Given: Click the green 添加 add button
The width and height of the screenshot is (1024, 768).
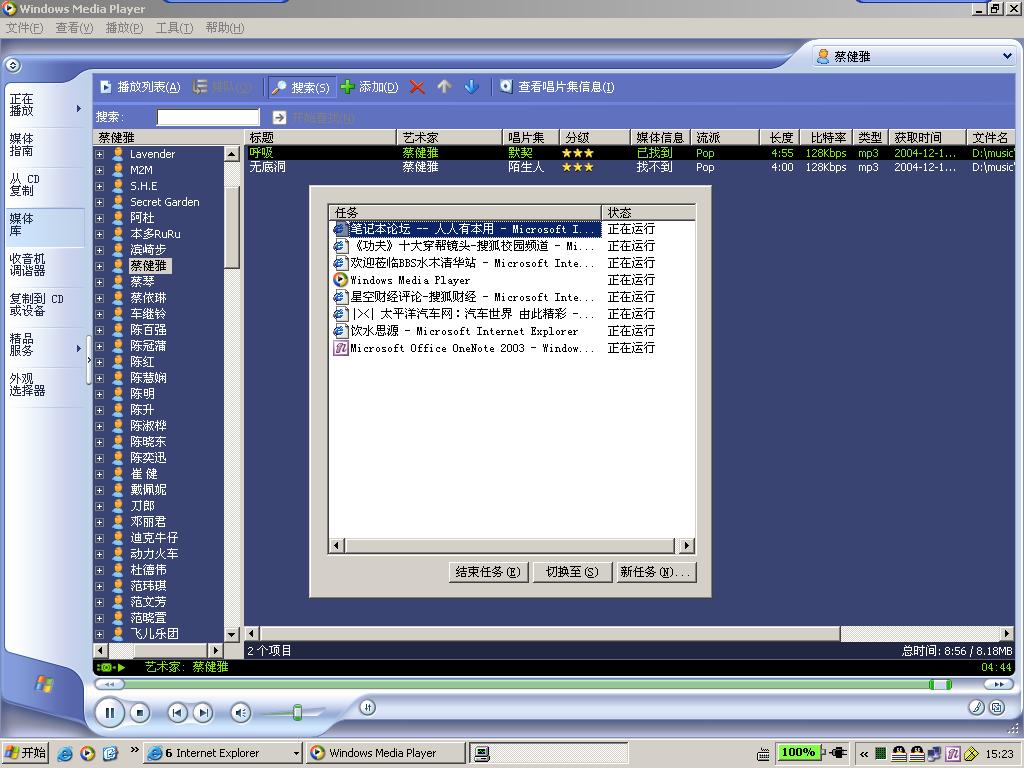Looking at the screenshot, I should click(370, 87).
